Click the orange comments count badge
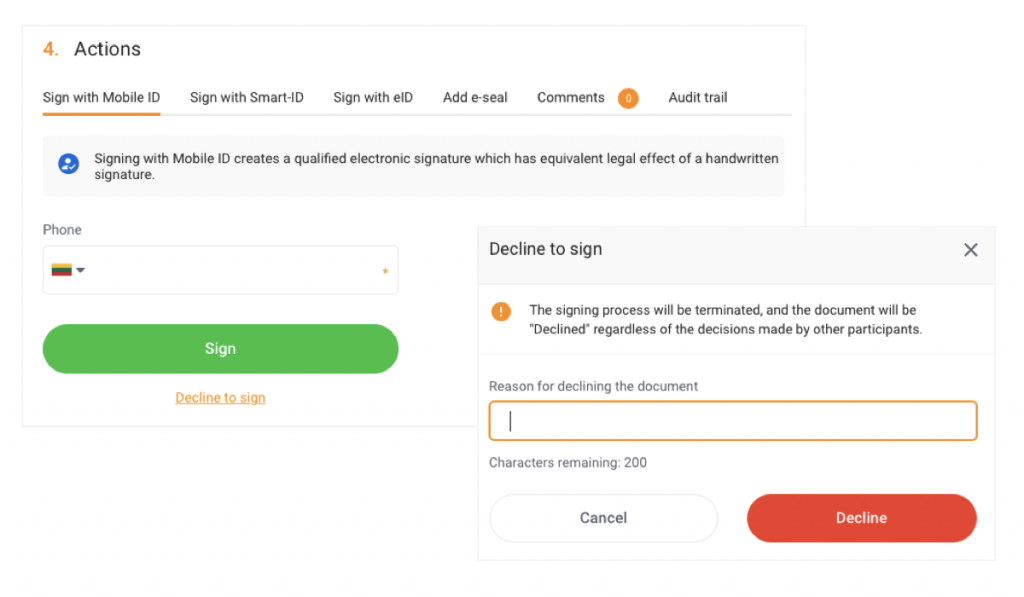 pyautogui.click(x=628, y=98)
